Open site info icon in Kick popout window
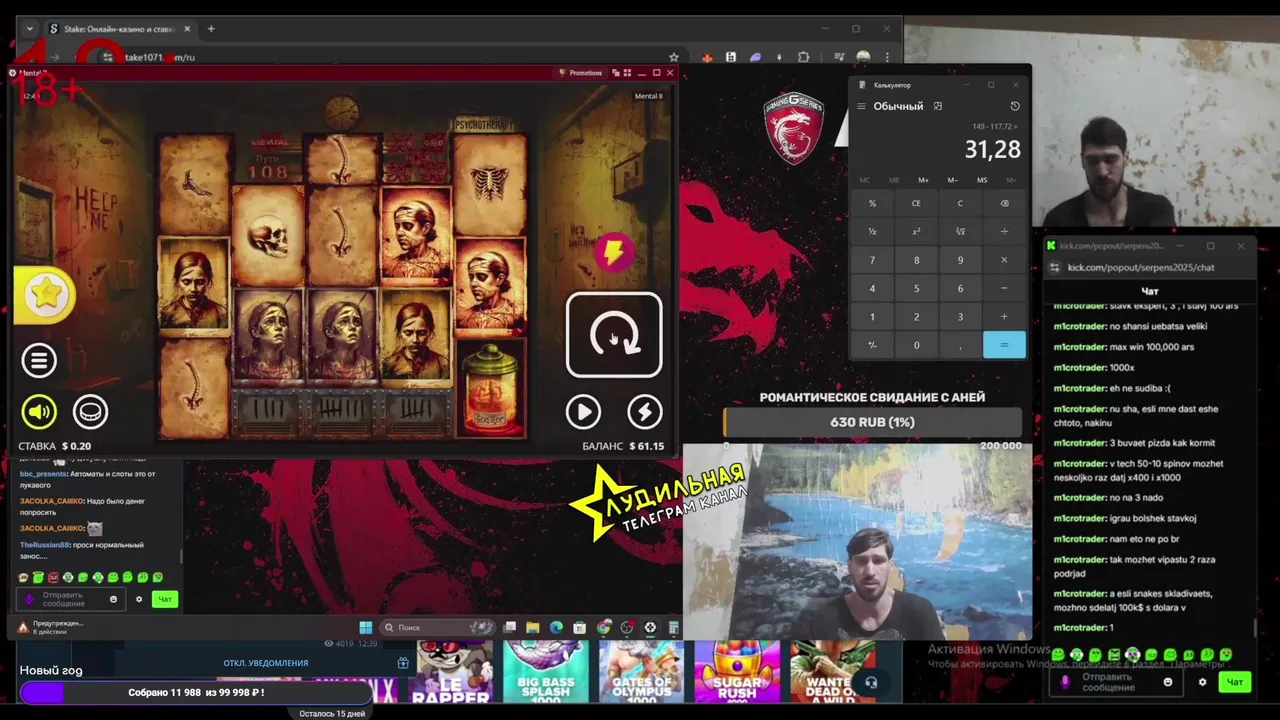The image size is (1280, 720). point(1054,267)
